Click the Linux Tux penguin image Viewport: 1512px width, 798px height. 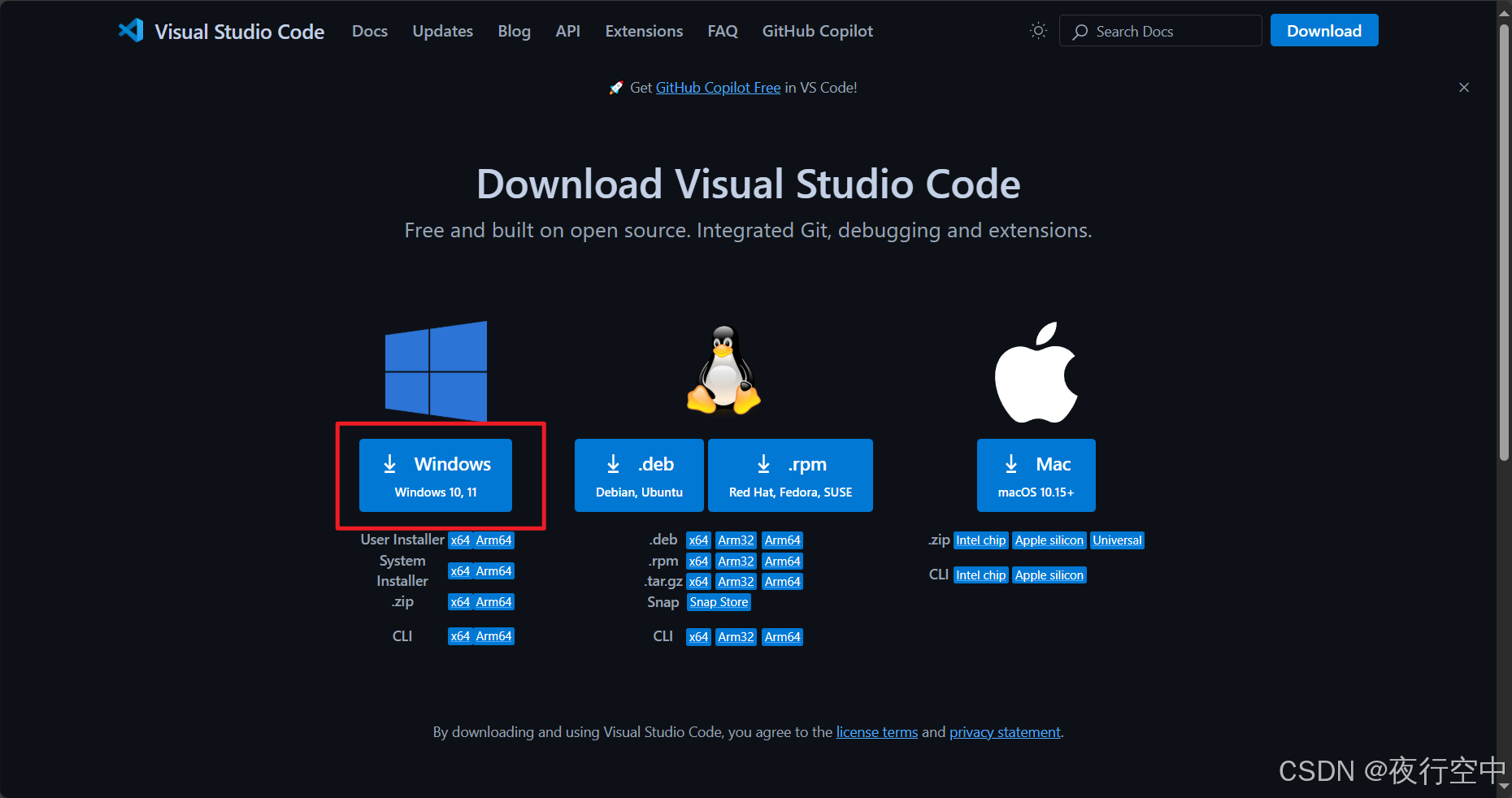tap(723, 370)
